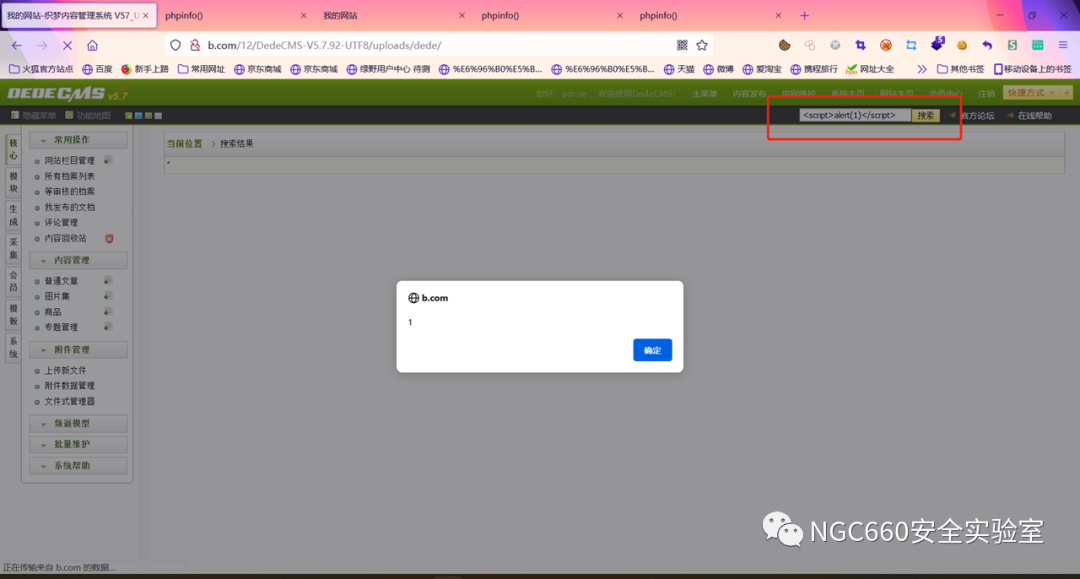Screen dimensions: 1080x579
Task: Collapse the 常用操作 section
Action: [x=78, y=140]
